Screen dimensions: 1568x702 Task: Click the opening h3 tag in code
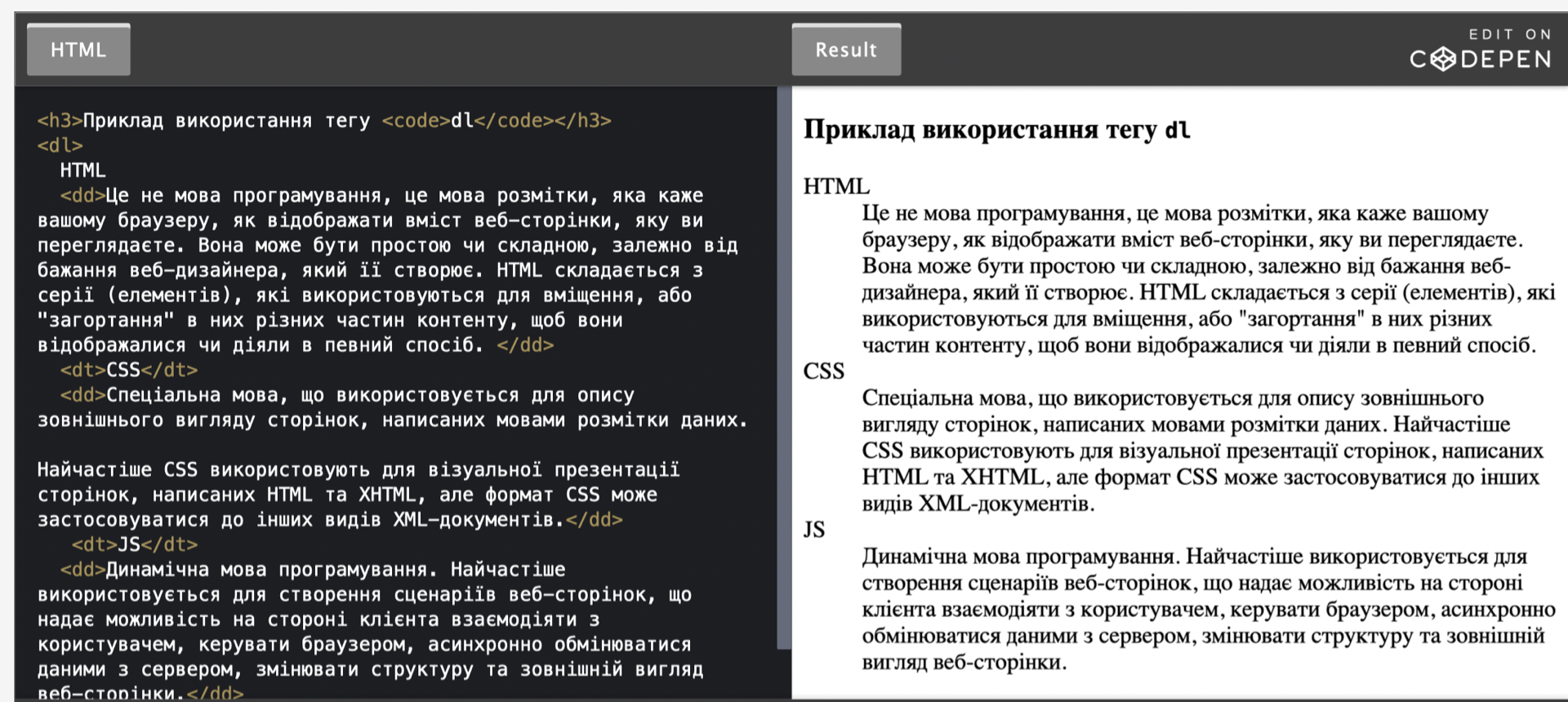pos(60,121)
